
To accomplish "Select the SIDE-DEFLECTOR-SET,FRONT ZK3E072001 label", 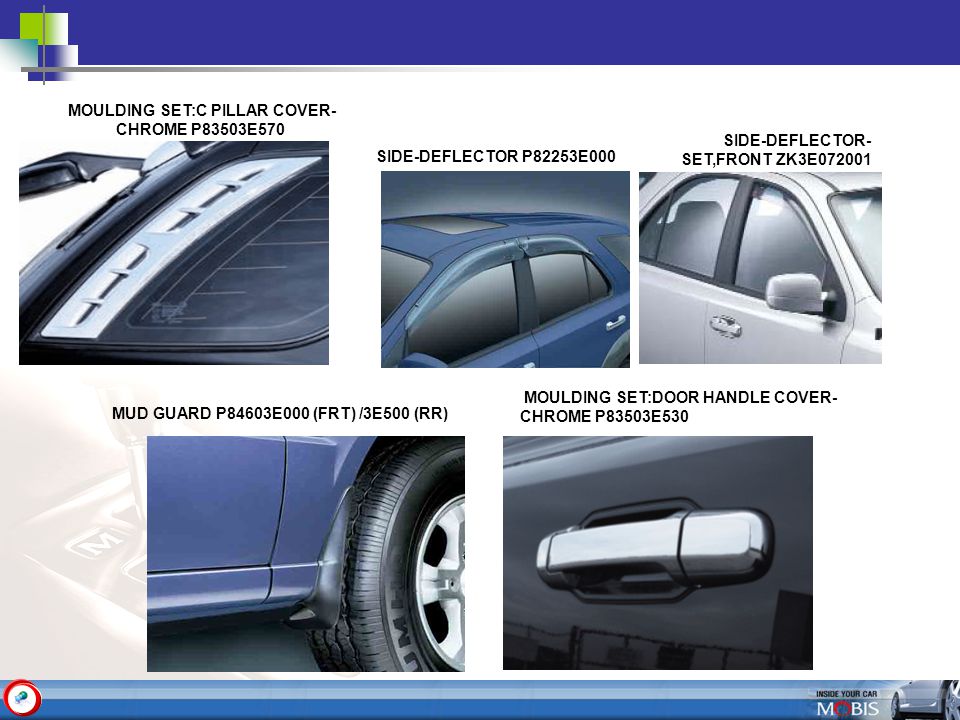I will pyautogui.click(x=776, y=150).
